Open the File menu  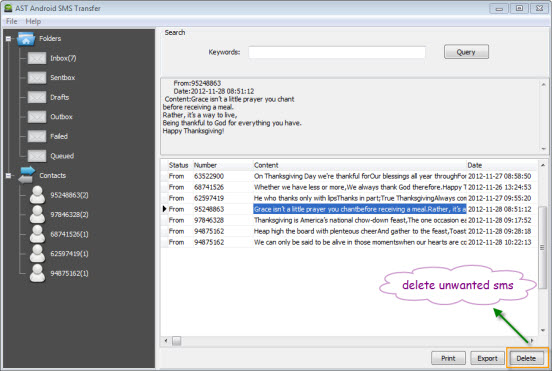(x=12, y=21)
